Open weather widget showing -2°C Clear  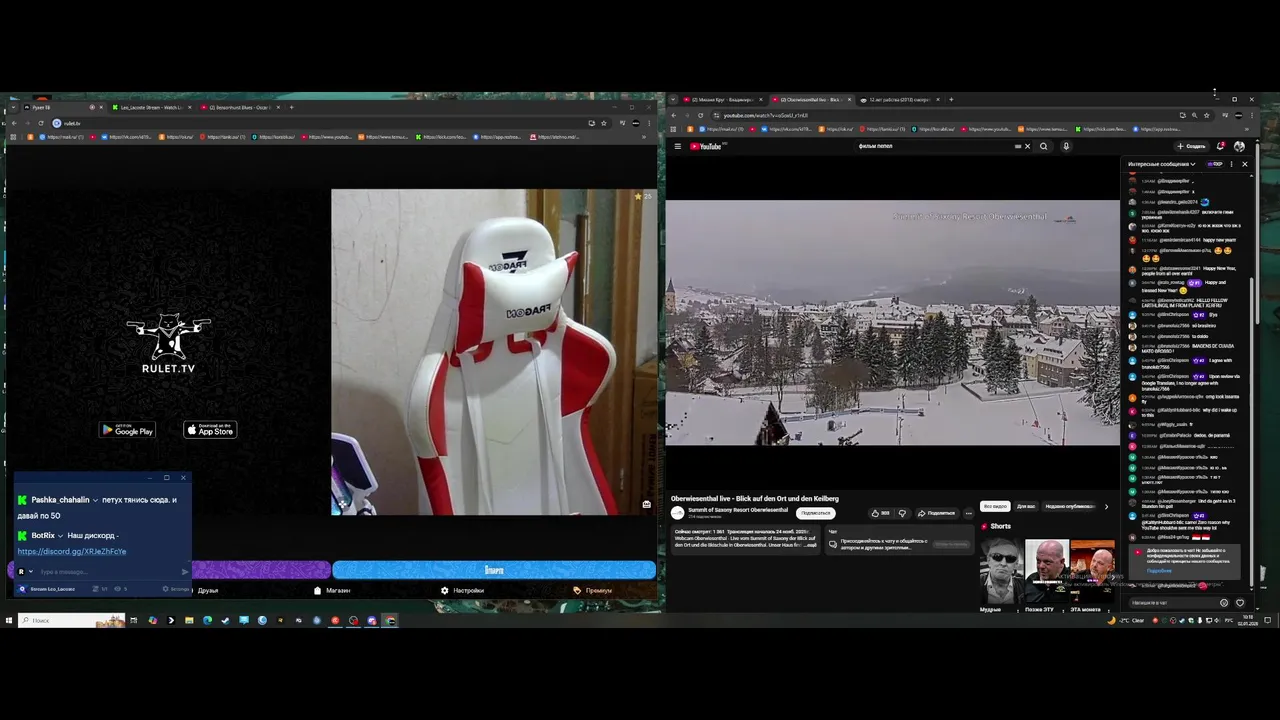(1127, 620)
